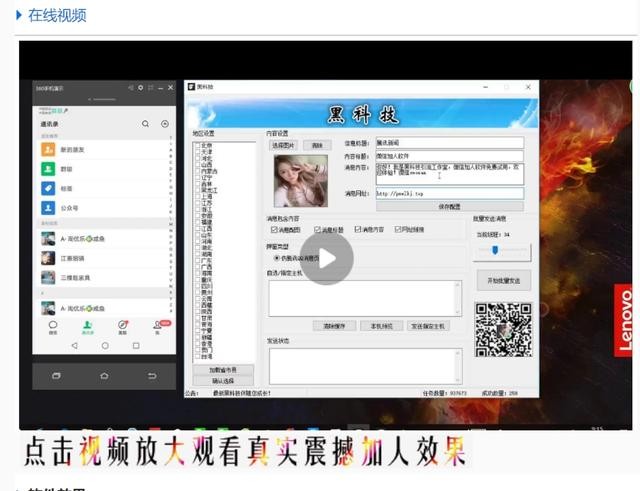
Task: Click the 保存配置 button
Action: point(449,206)
